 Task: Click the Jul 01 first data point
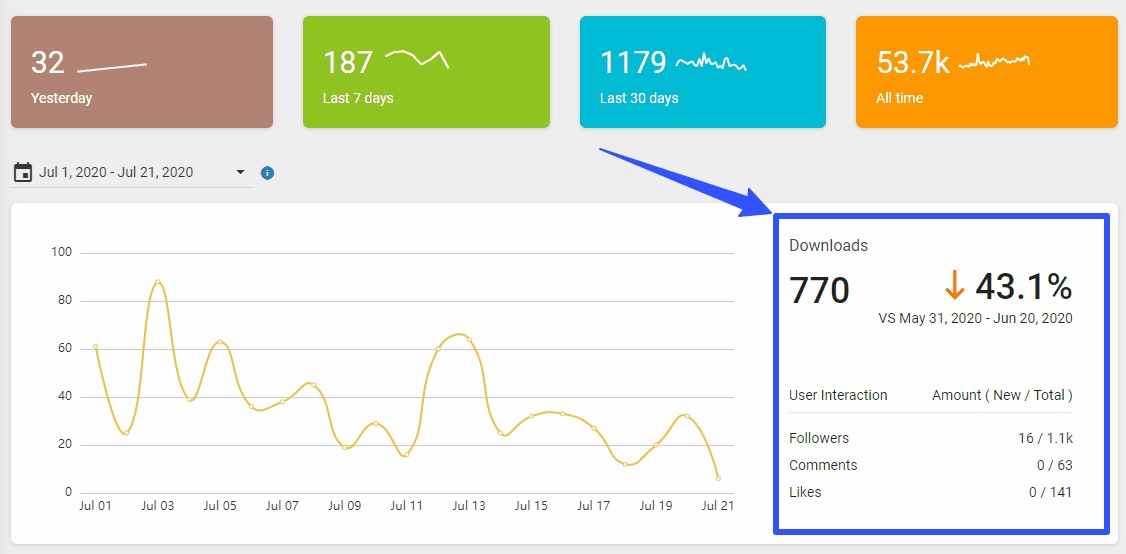(x=95, y=347)
